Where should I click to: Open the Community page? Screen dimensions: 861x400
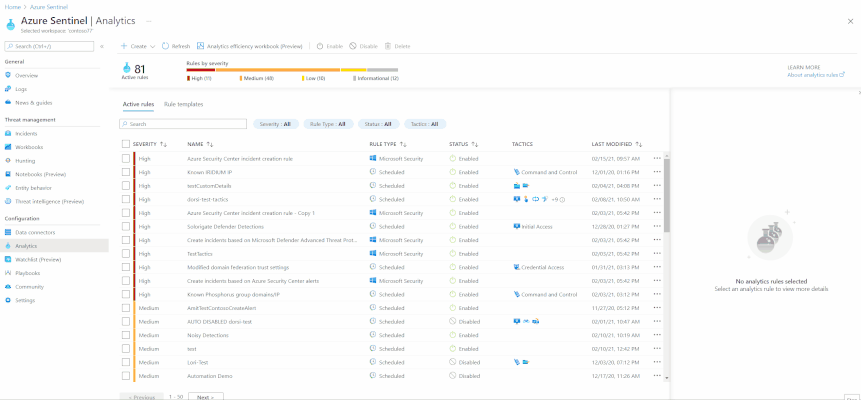click(29, 287)
